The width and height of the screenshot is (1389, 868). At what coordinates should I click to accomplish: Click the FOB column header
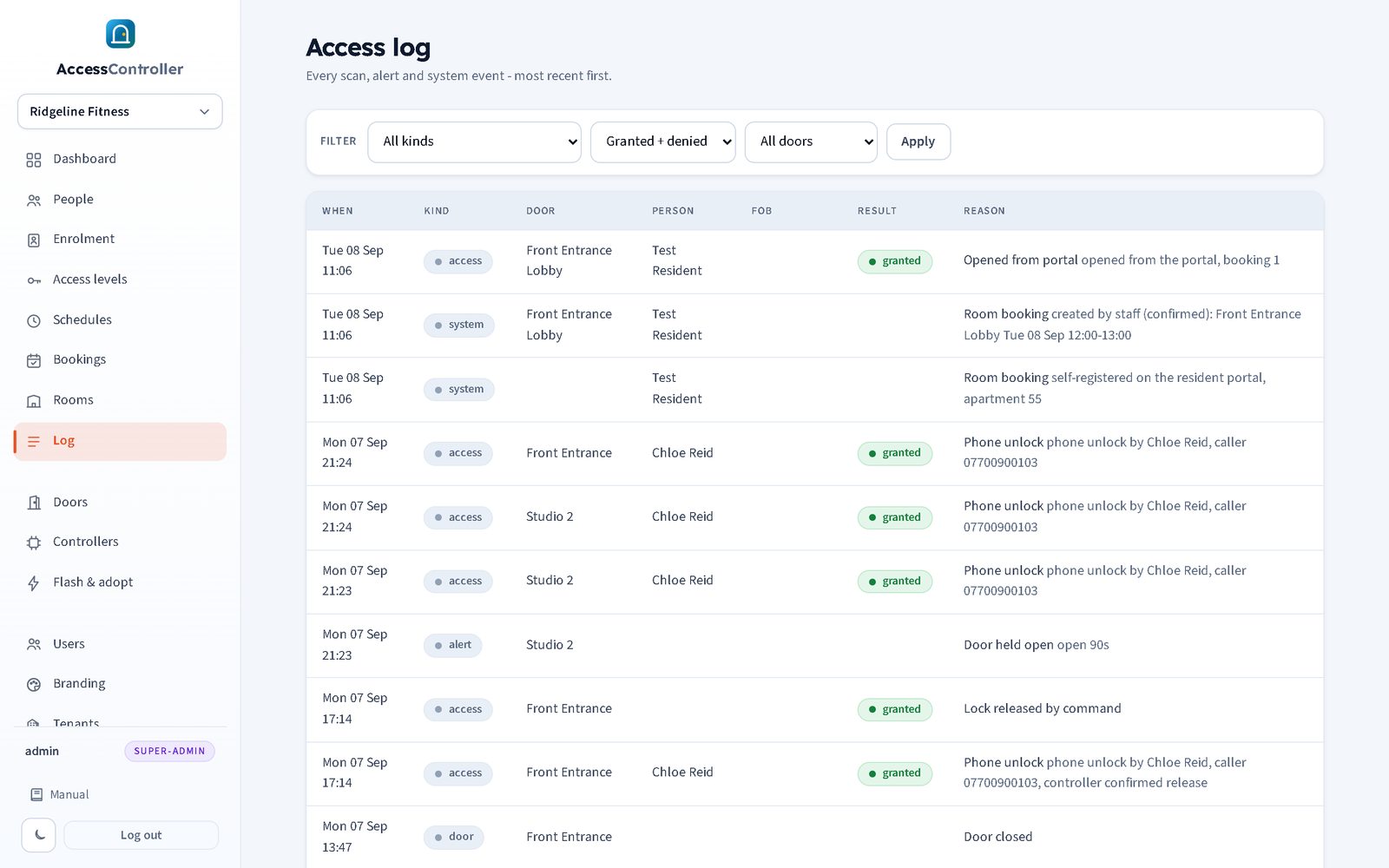coord(761,211)
